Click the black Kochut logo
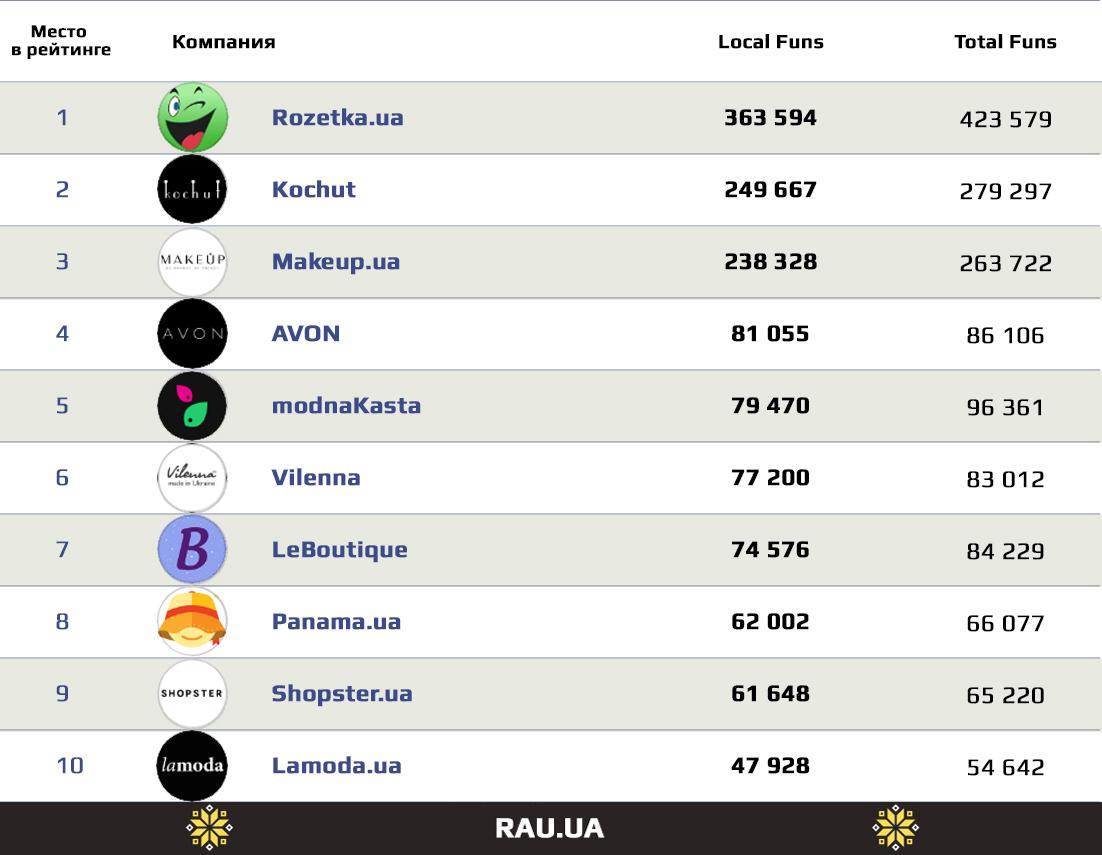 point(193,189)
